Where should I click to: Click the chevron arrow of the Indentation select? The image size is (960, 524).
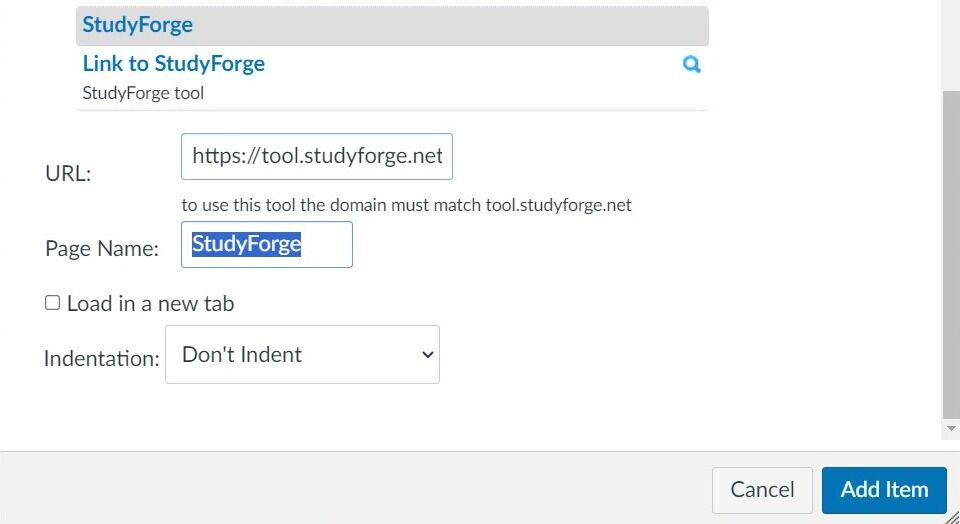(427, 355)
